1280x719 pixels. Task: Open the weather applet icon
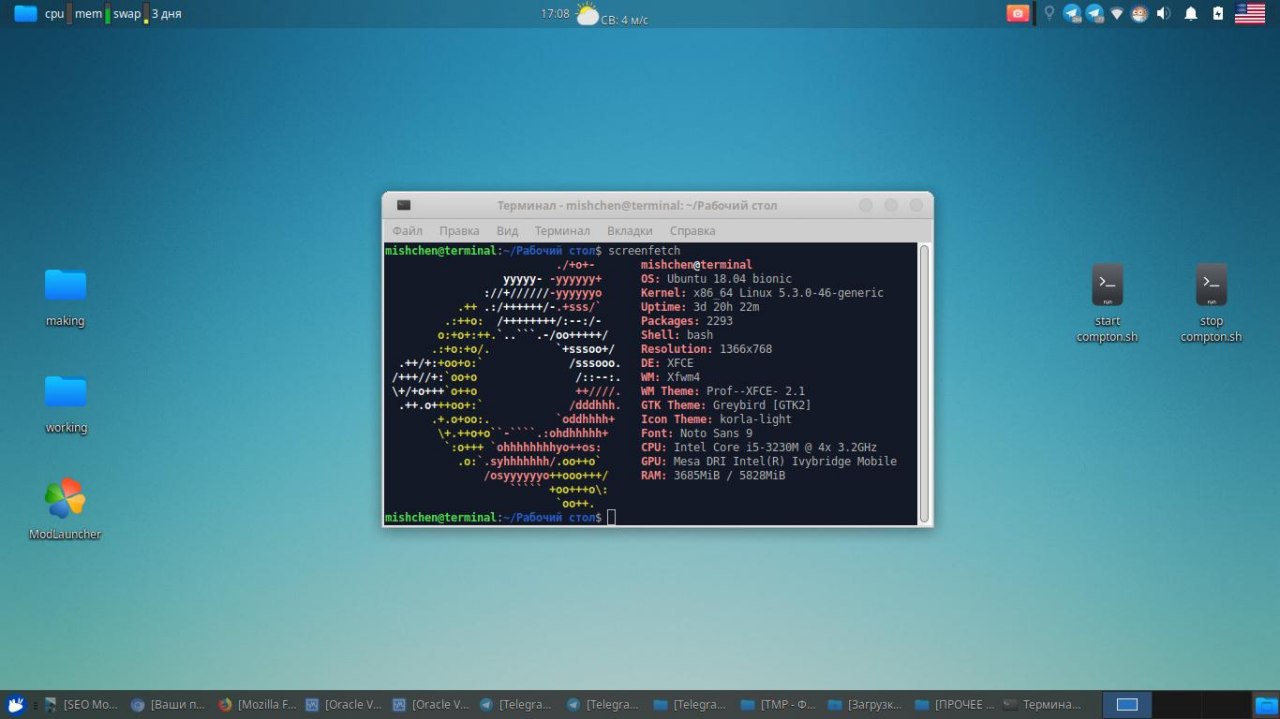coord(588,14)
